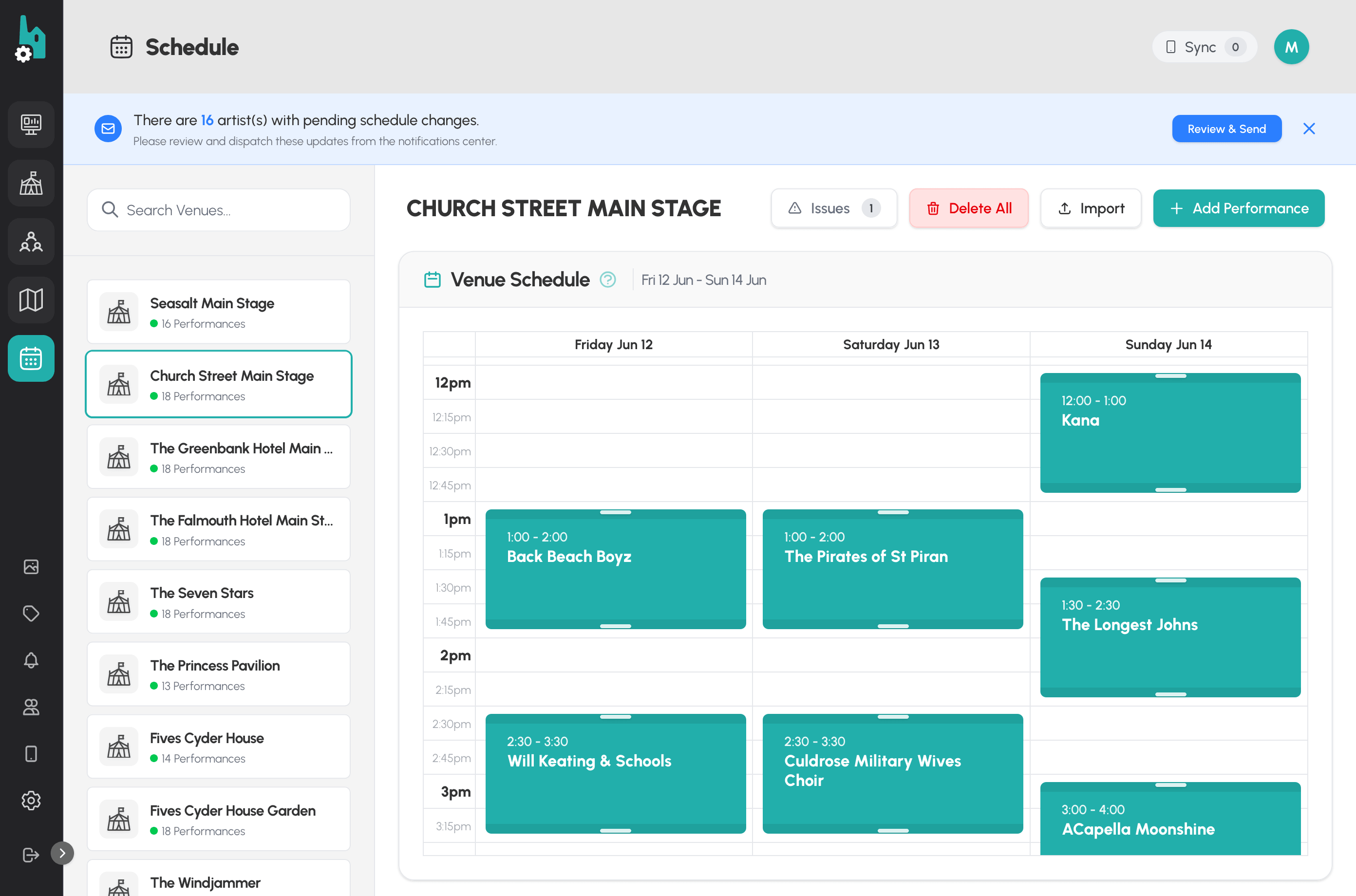Screen dimensions: 1356x896
Task: Click the Search Venues input field
Action: pos(219,210)
